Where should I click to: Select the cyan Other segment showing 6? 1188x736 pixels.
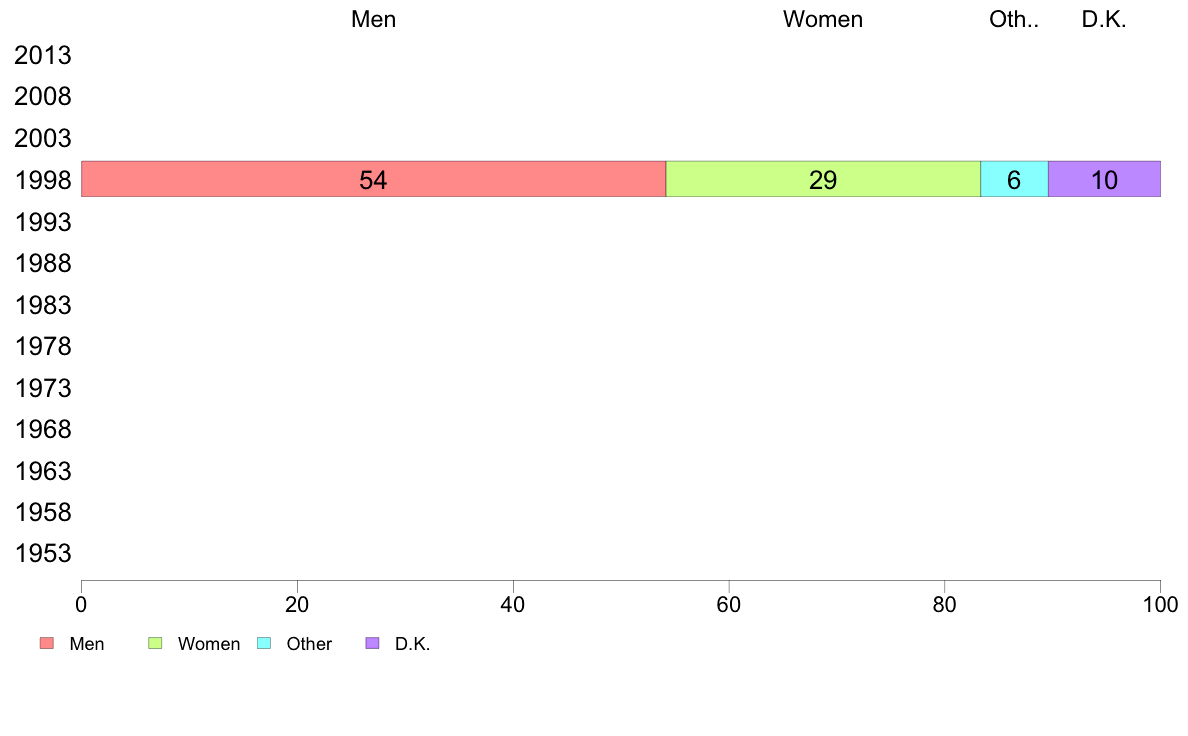(x=1014, y=179)
